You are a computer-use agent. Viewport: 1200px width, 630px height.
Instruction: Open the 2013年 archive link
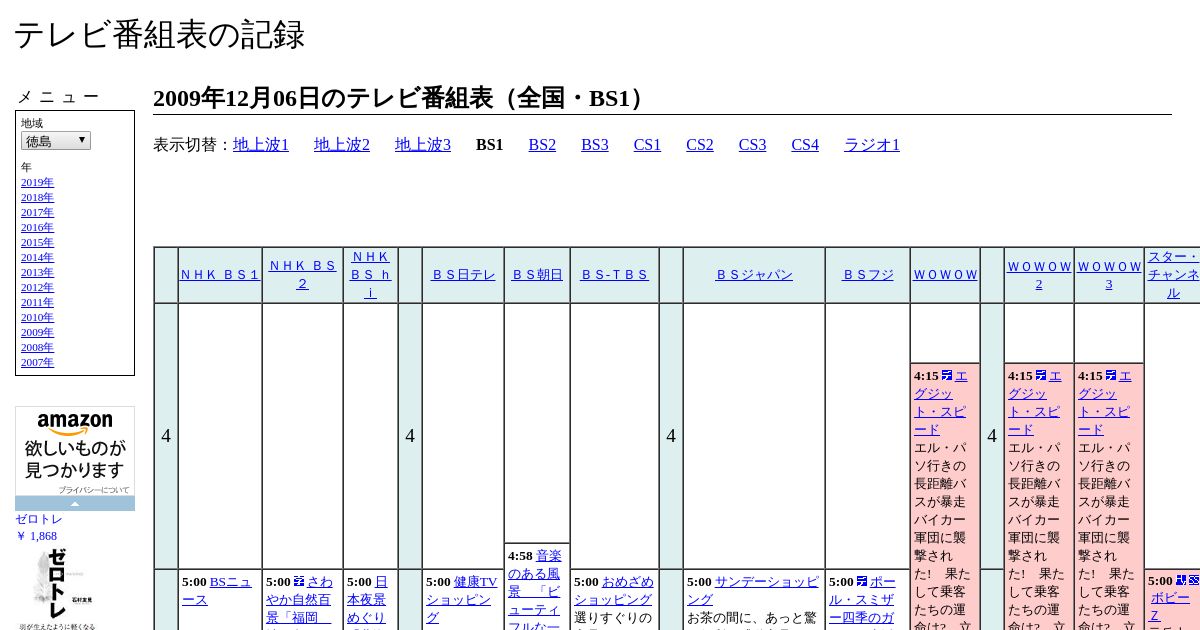click(37, 273)
